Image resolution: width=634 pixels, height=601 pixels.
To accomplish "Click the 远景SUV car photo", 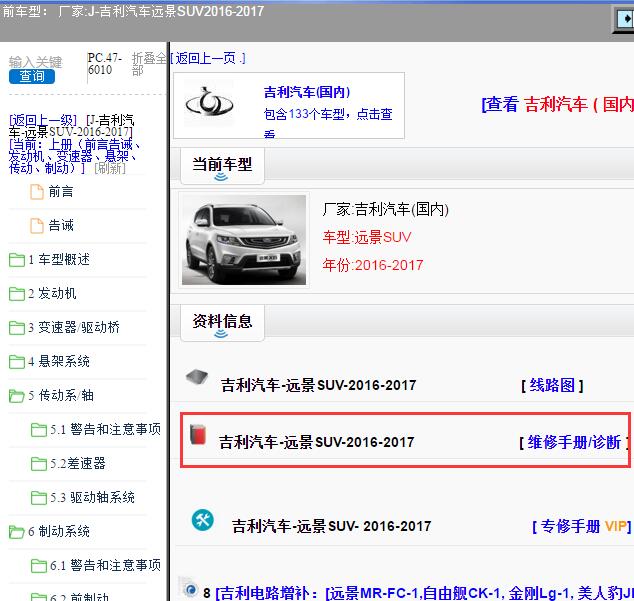I will click(244, 239).
